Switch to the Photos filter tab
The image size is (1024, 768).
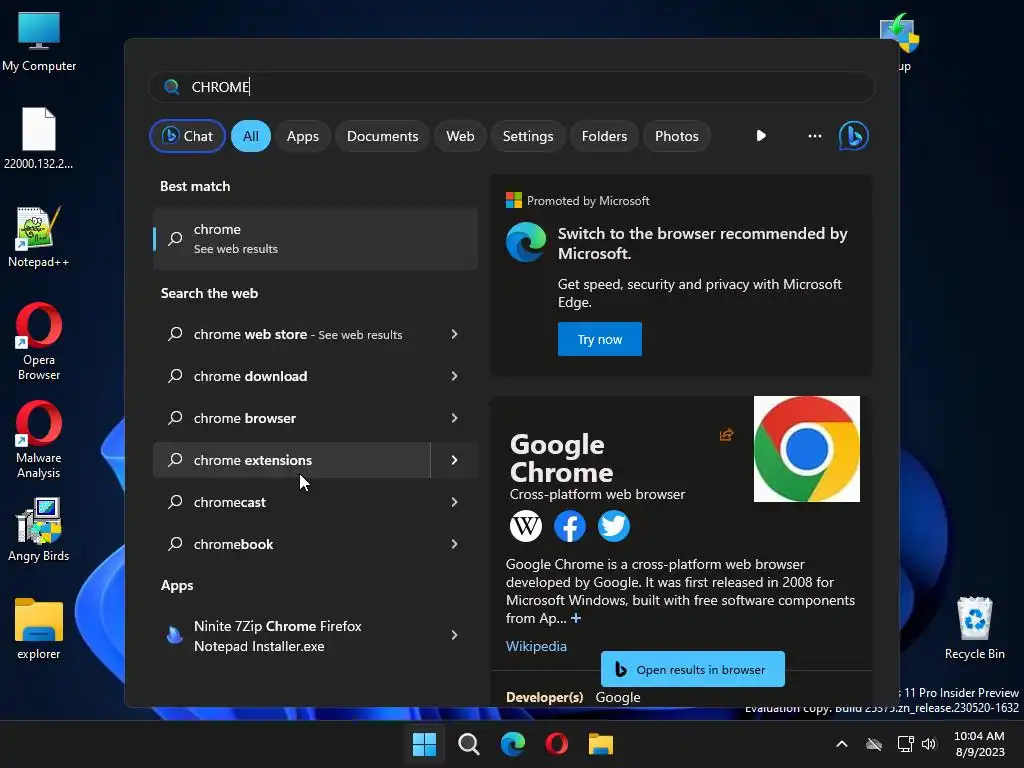coord(677,136)
